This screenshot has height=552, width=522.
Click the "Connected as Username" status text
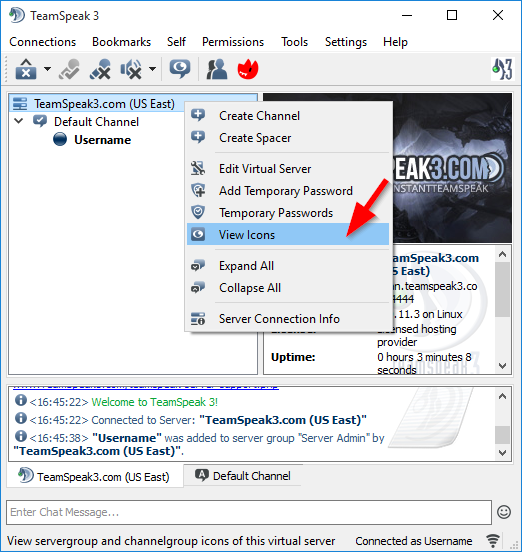[414, 541]
